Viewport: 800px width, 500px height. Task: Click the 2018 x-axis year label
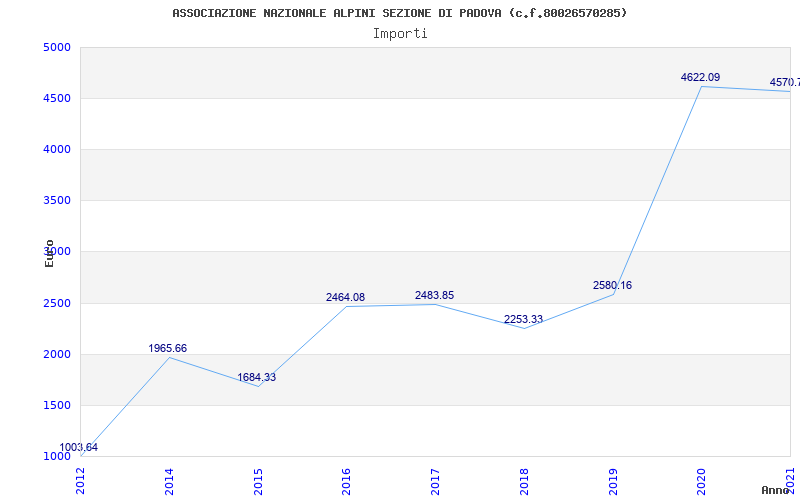524,482
